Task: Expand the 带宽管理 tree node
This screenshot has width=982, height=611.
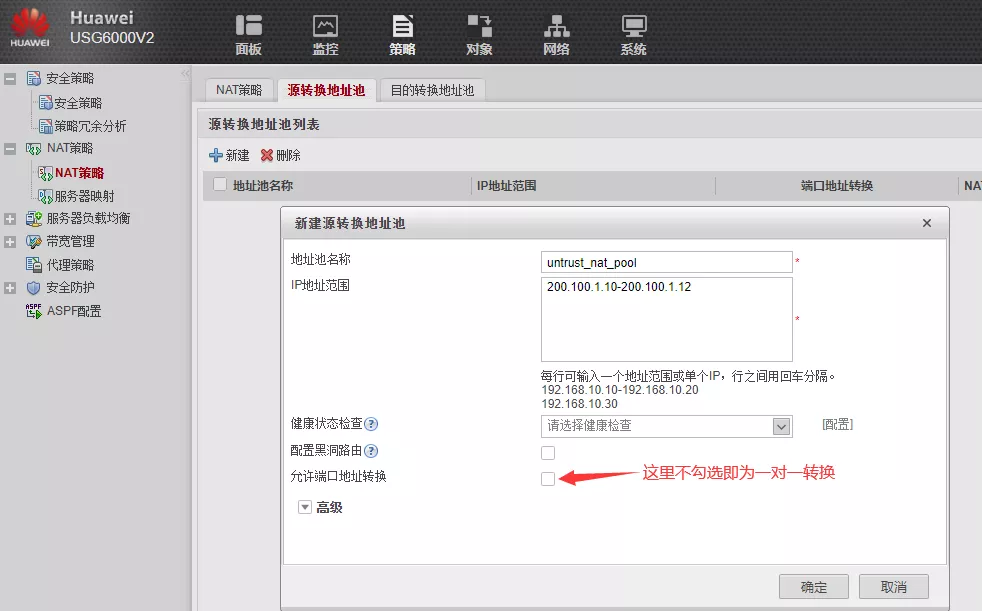Action: (10, 242)
